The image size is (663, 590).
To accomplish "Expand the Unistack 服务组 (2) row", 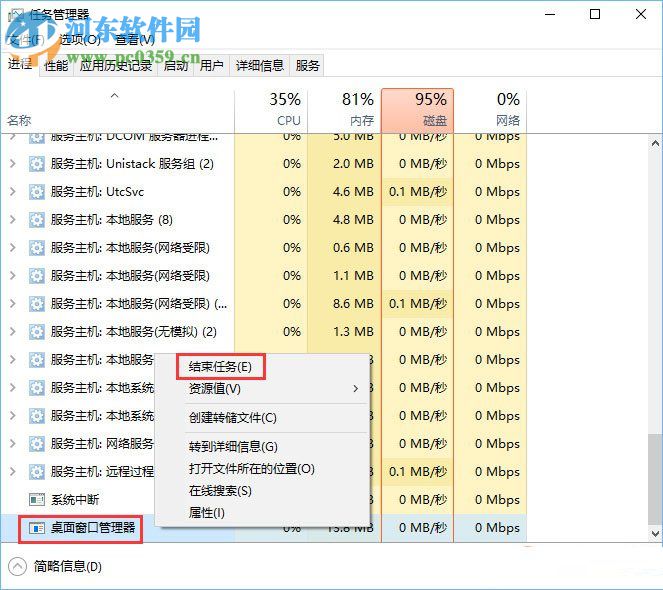I will [x=13, y=164].
